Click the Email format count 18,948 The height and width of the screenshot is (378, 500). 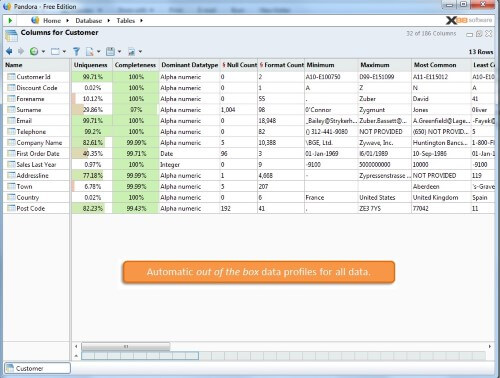pos(267,121)
